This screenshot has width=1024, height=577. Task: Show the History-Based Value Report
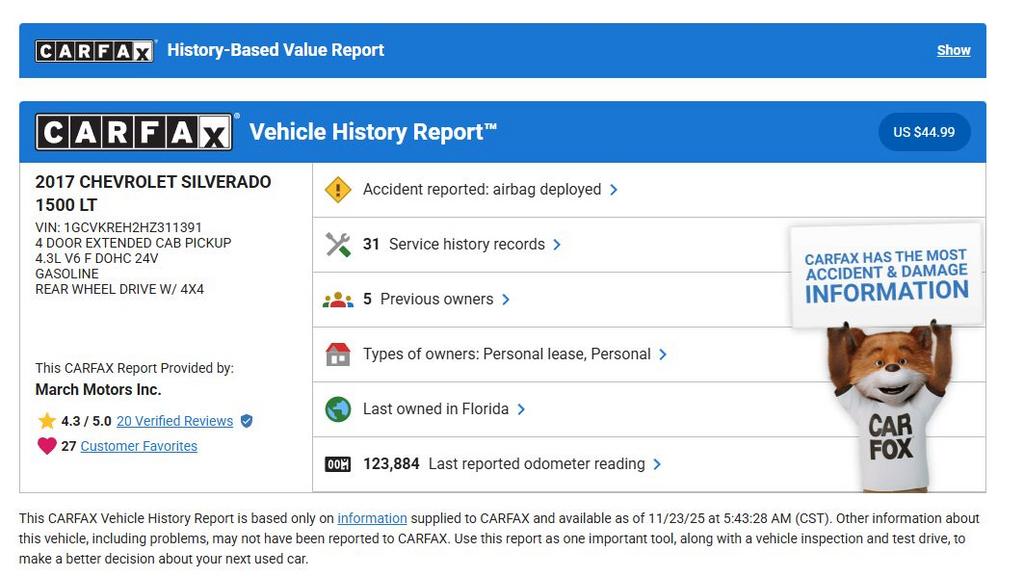click(x=953, y=50)
